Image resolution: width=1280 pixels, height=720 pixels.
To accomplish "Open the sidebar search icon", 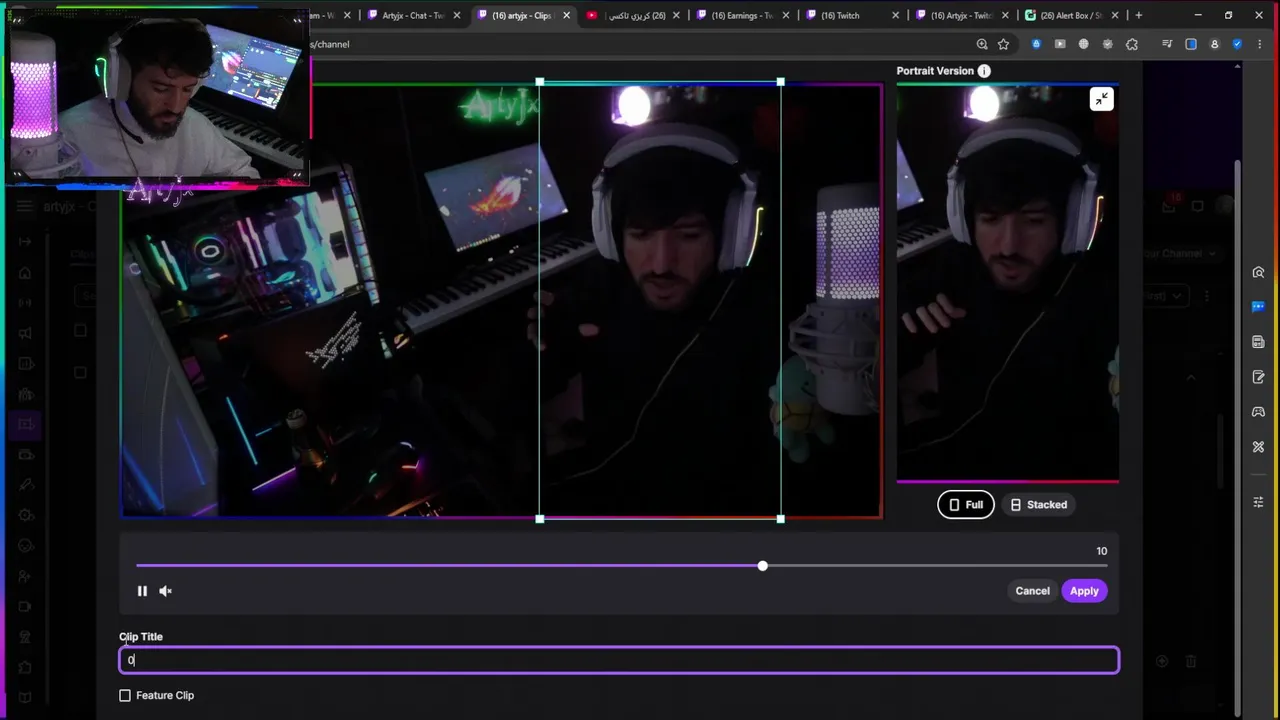I will pos(1258,273).
